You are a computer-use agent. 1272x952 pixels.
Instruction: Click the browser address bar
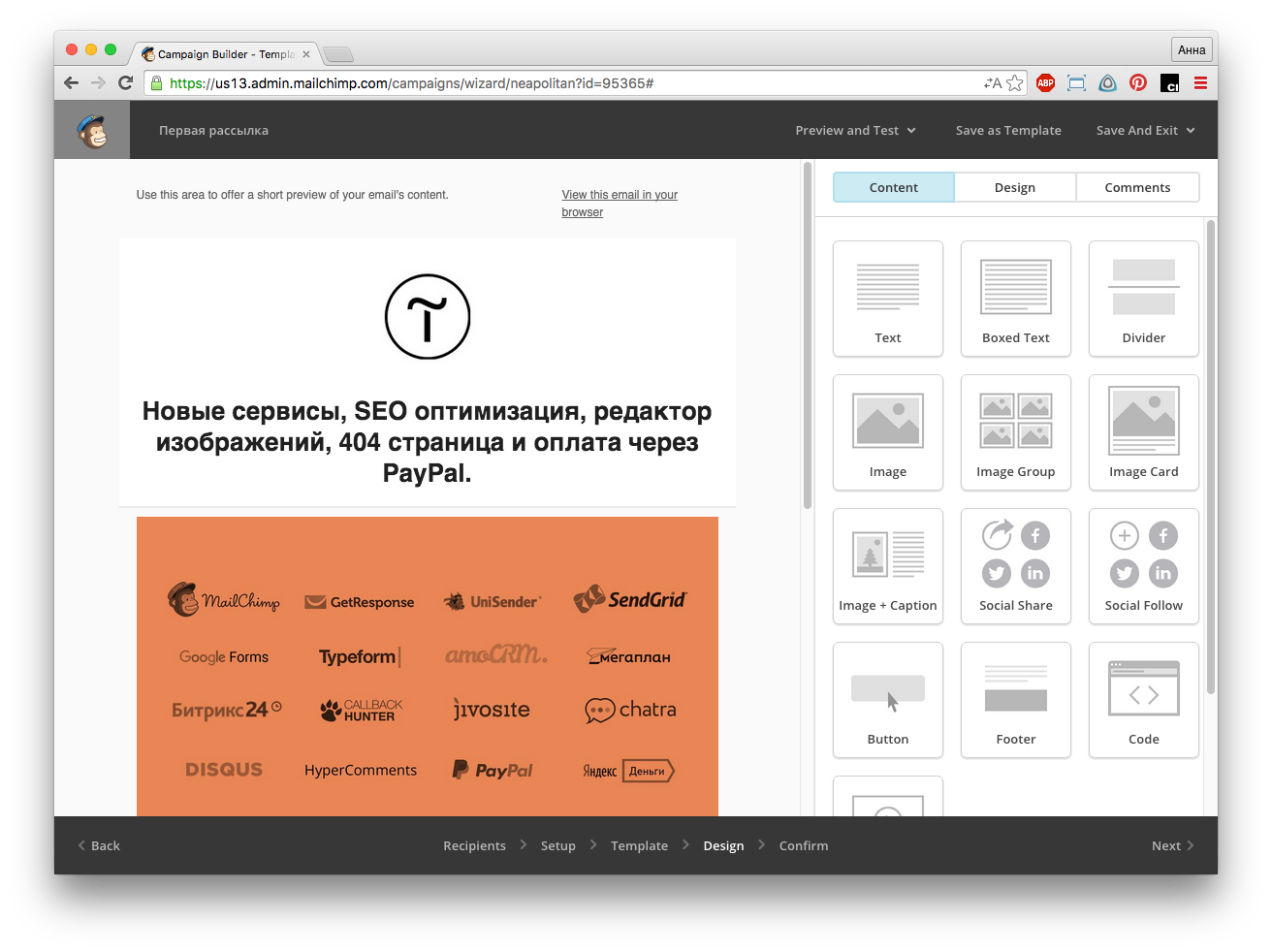click(x=572, y=83)
